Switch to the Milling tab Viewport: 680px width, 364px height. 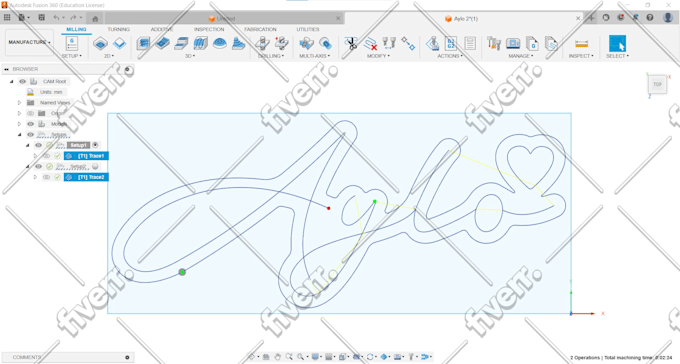click(x=76, y=29)
